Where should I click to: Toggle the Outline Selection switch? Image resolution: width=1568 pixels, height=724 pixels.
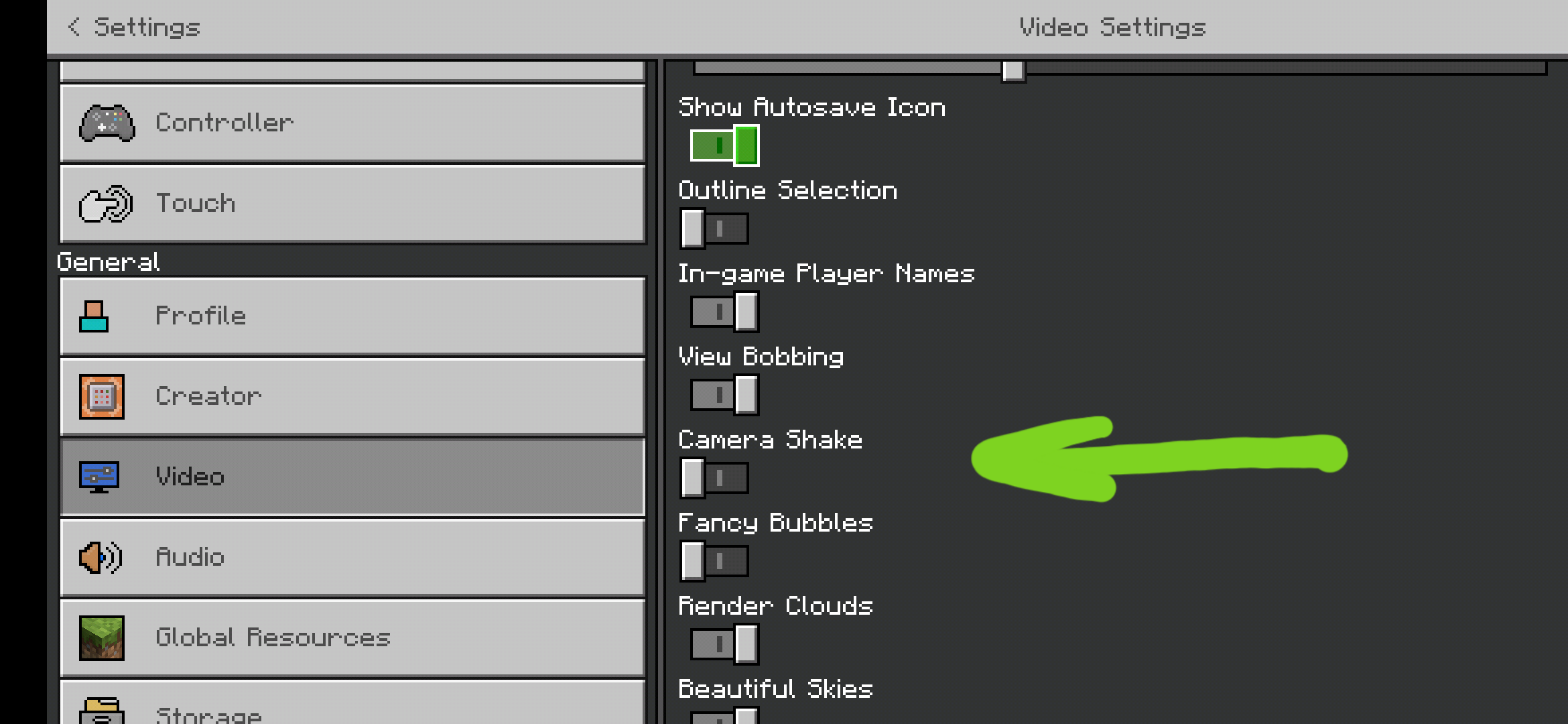point(714,229)
